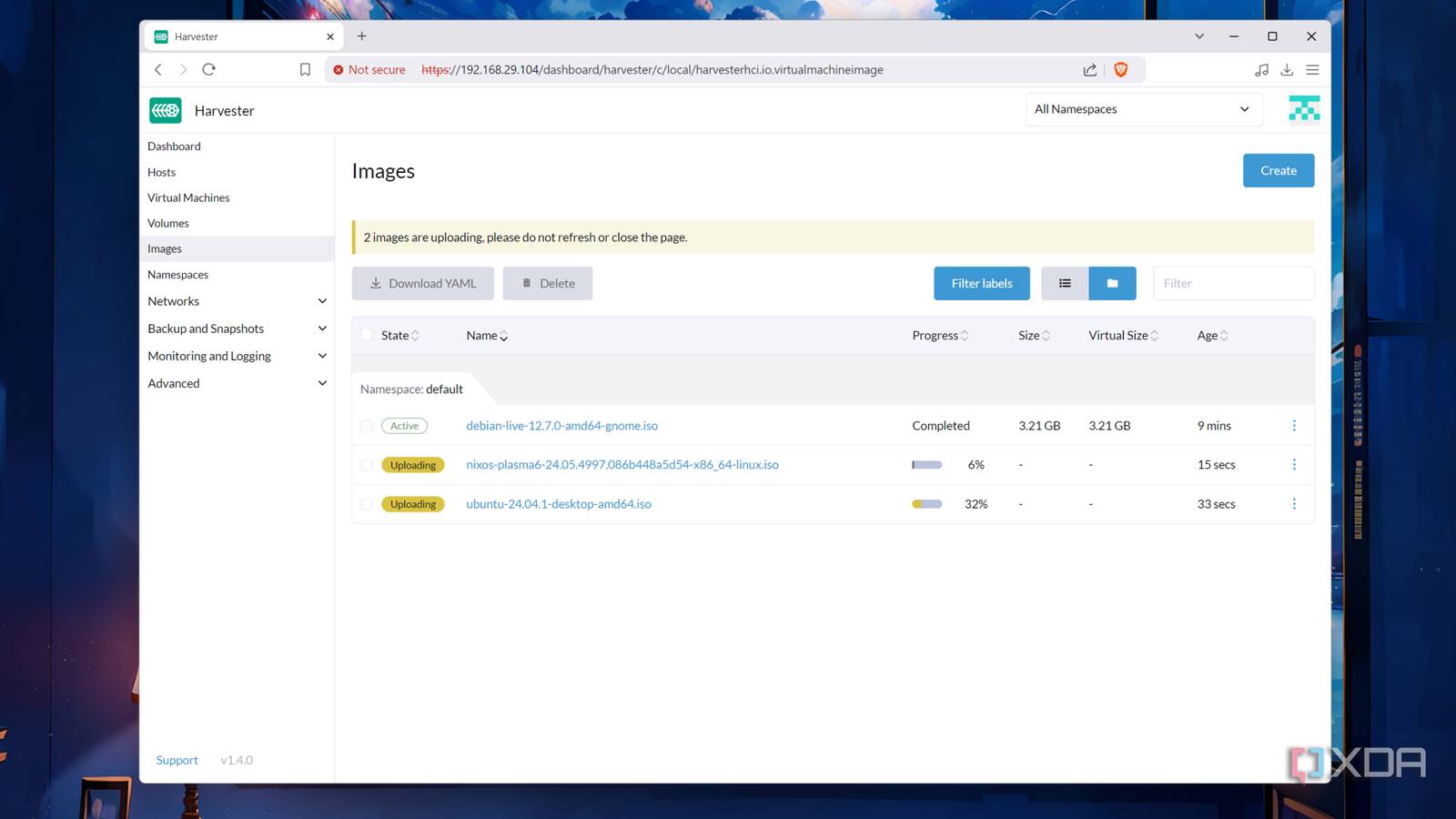Click the Brave Shields icon
The width and height of the screenshot is (1456, 819).
point(1121,70)
